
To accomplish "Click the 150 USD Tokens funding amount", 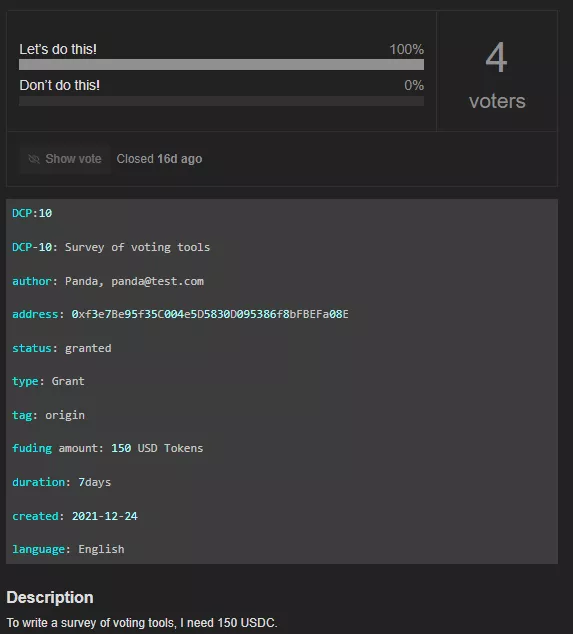I will [x=157, y=448].
